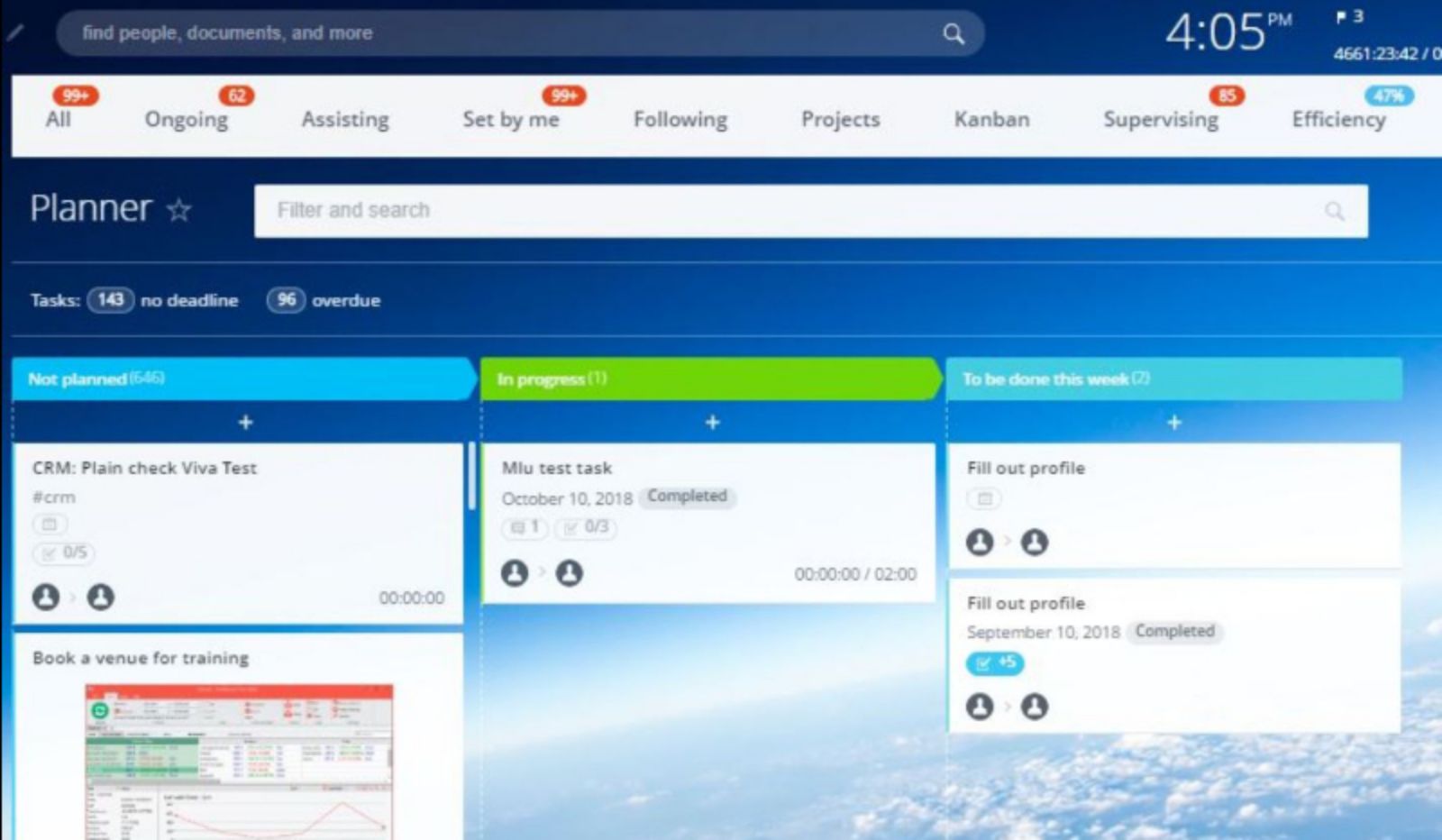Open the CRM: Plain check Viva Test task

pos(144,468)
